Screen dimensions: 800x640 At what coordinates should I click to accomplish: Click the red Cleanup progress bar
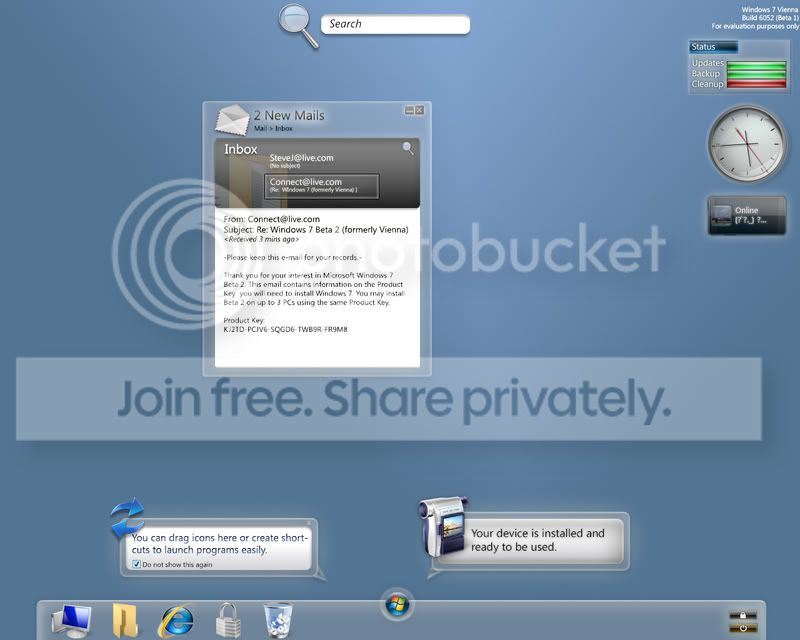point(757,83)
